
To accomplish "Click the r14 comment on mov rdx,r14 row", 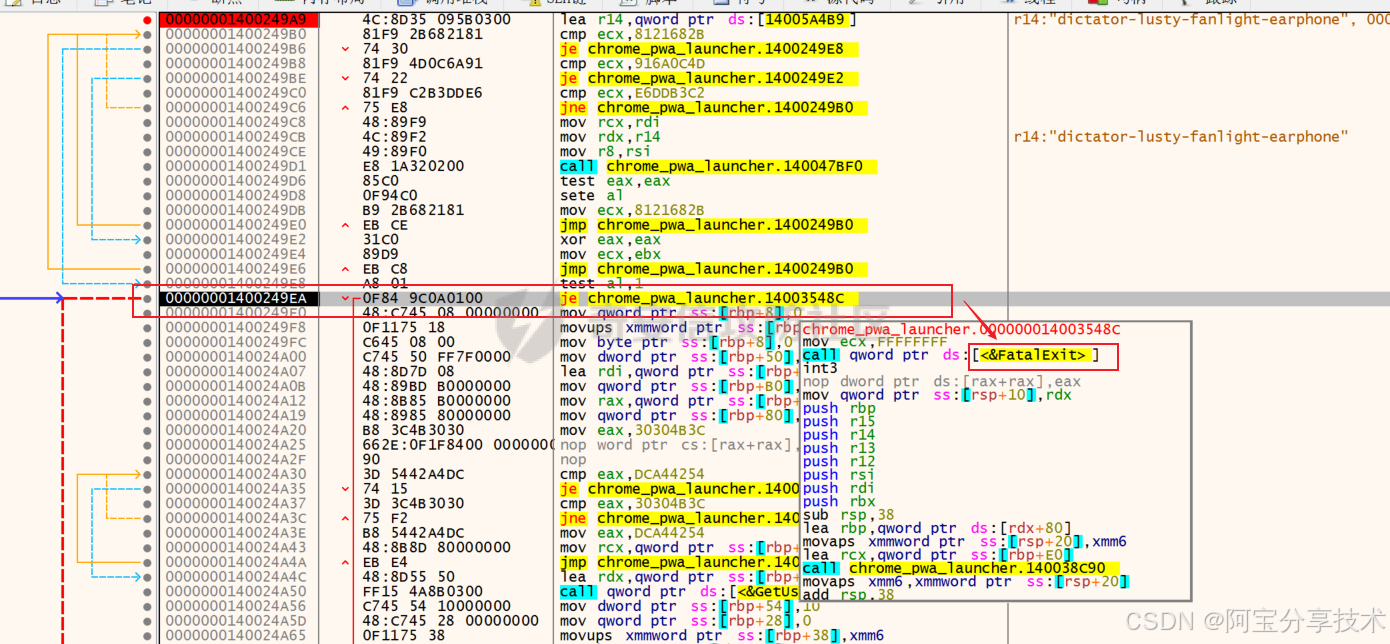I will coord(1181,136).
